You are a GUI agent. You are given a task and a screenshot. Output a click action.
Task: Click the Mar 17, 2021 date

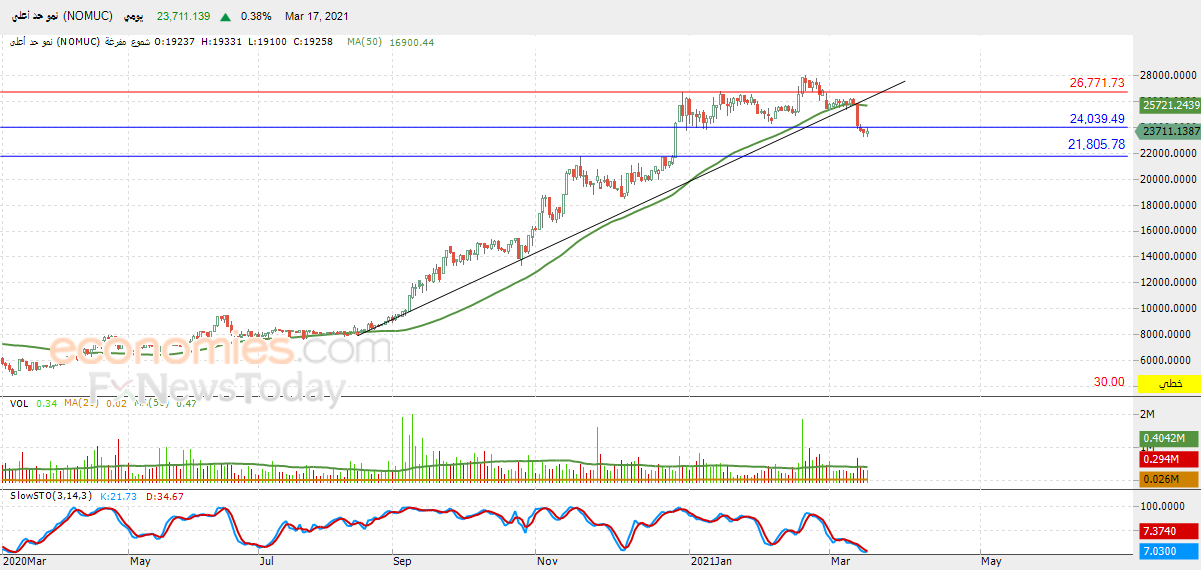[319, 17]
